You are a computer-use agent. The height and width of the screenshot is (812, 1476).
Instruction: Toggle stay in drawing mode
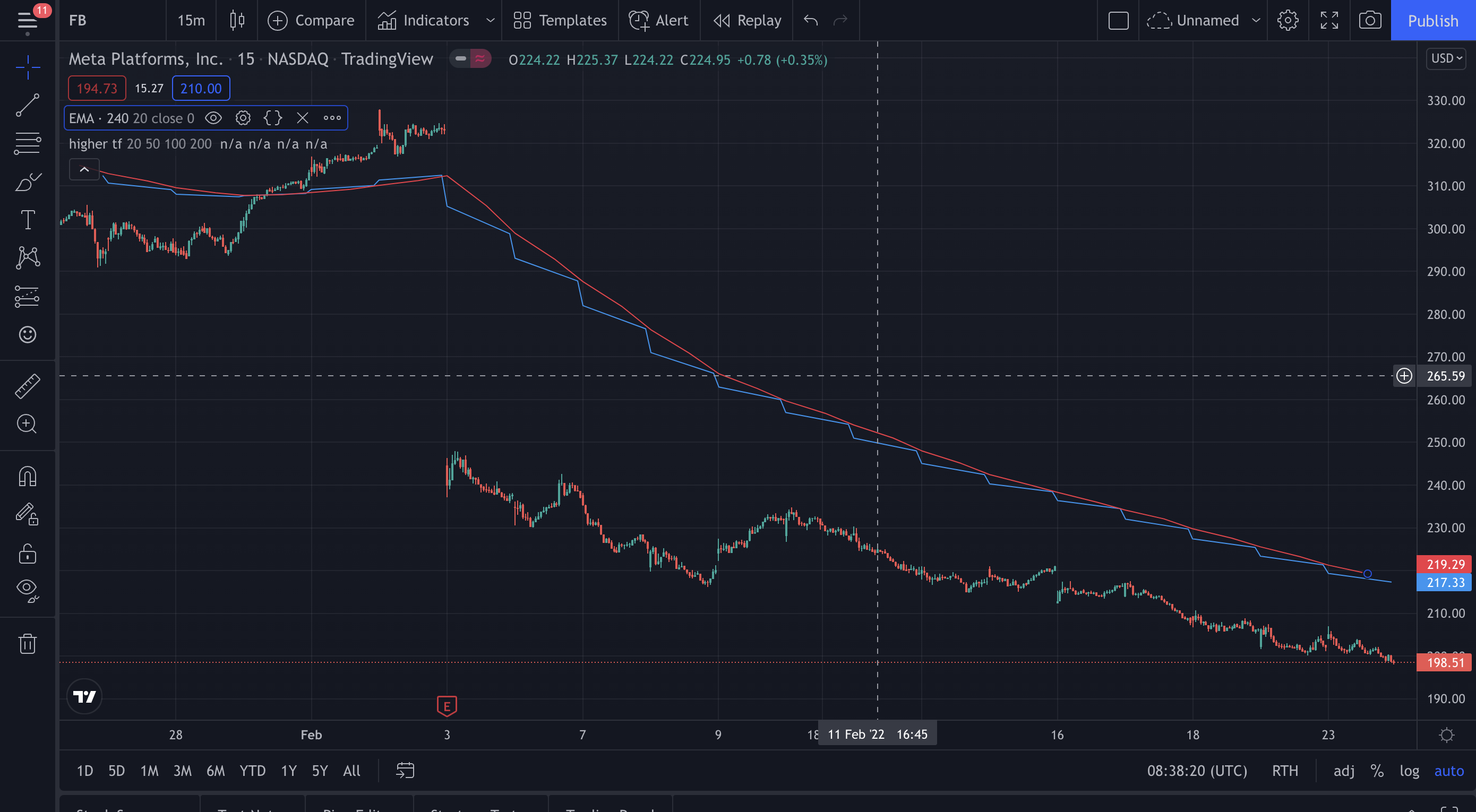pyautogui.click(x=28, y=514)
